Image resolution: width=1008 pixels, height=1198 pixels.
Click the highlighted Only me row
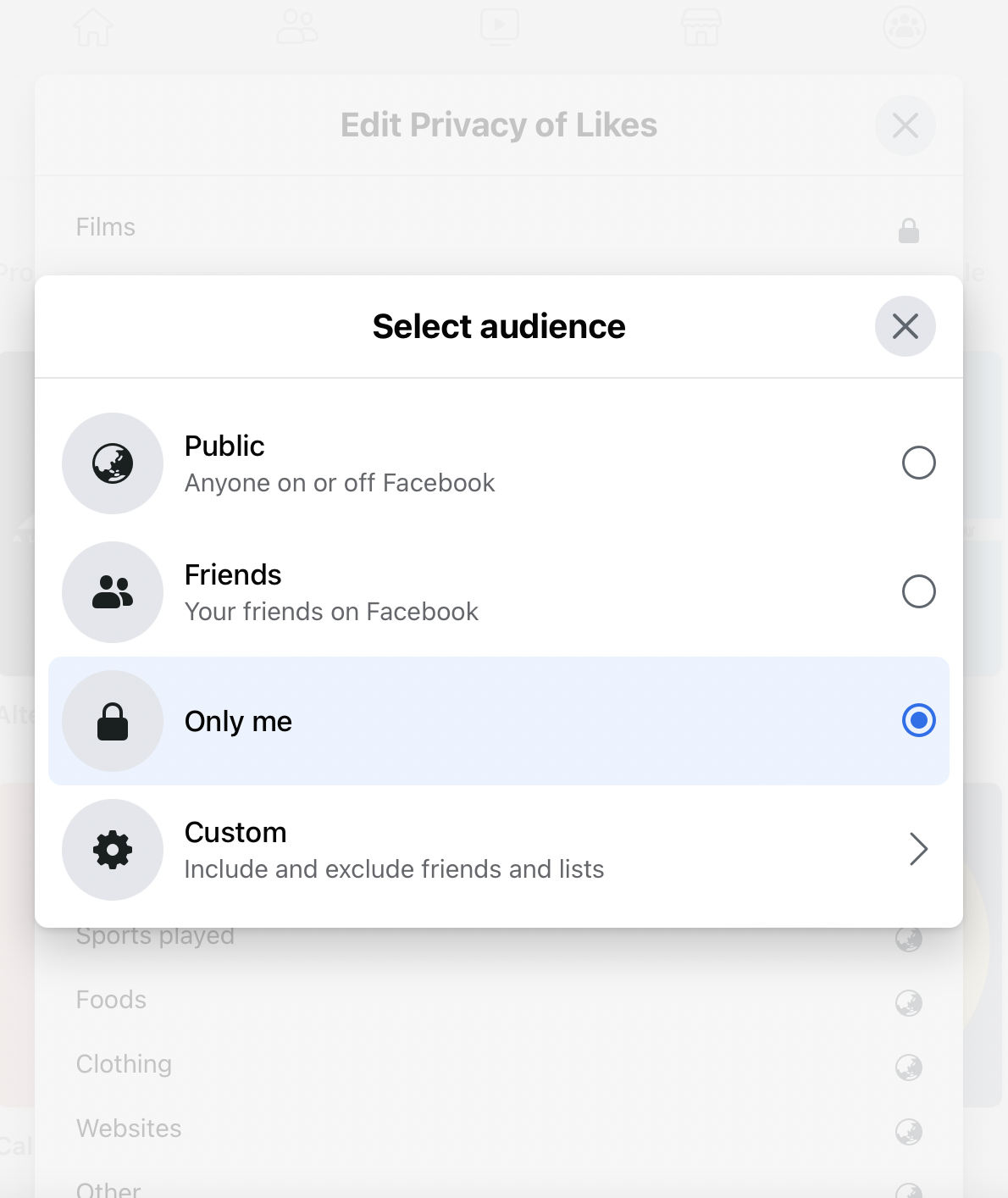[500, 721]
